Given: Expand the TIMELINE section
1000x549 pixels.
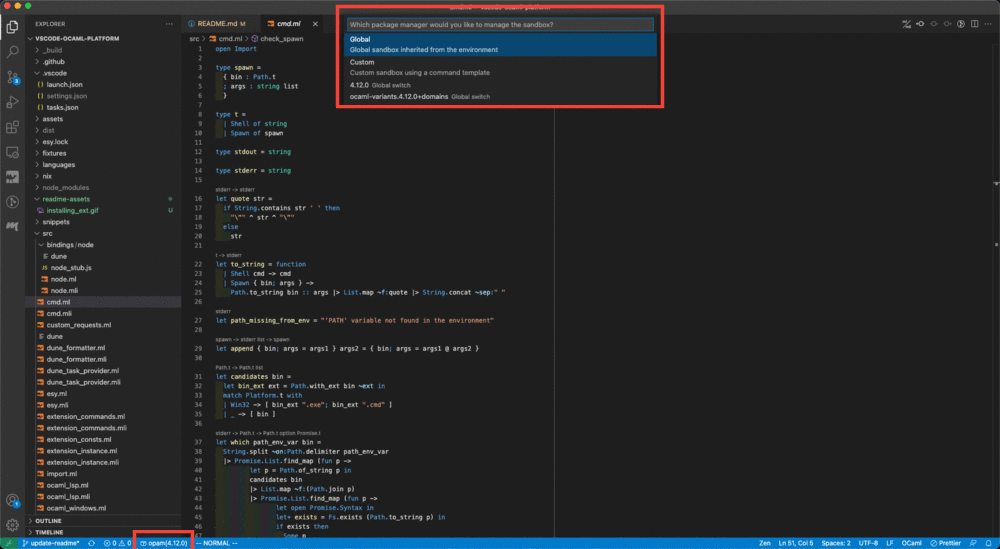Looking at the screenshot, I should coord(103,532).
